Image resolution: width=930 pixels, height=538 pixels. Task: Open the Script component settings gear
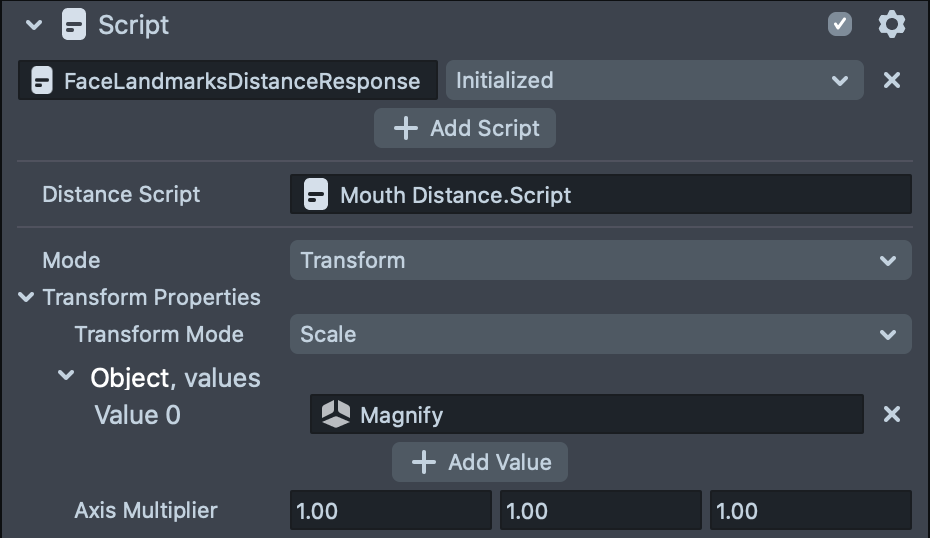(x=891, y=25)
